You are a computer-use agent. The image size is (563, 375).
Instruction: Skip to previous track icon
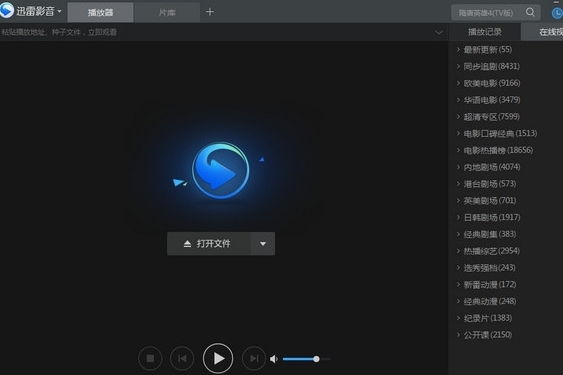pos(182,358)
